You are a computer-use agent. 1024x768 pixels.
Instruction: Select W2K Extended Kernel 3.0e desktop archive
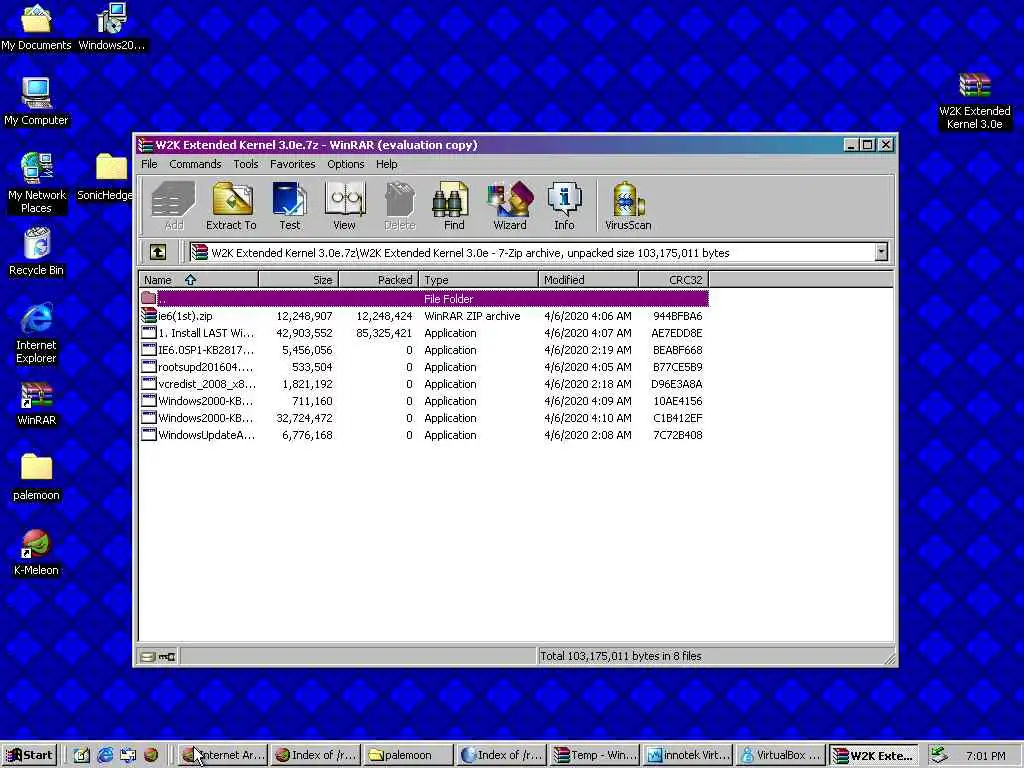click(x=974, y=102)
